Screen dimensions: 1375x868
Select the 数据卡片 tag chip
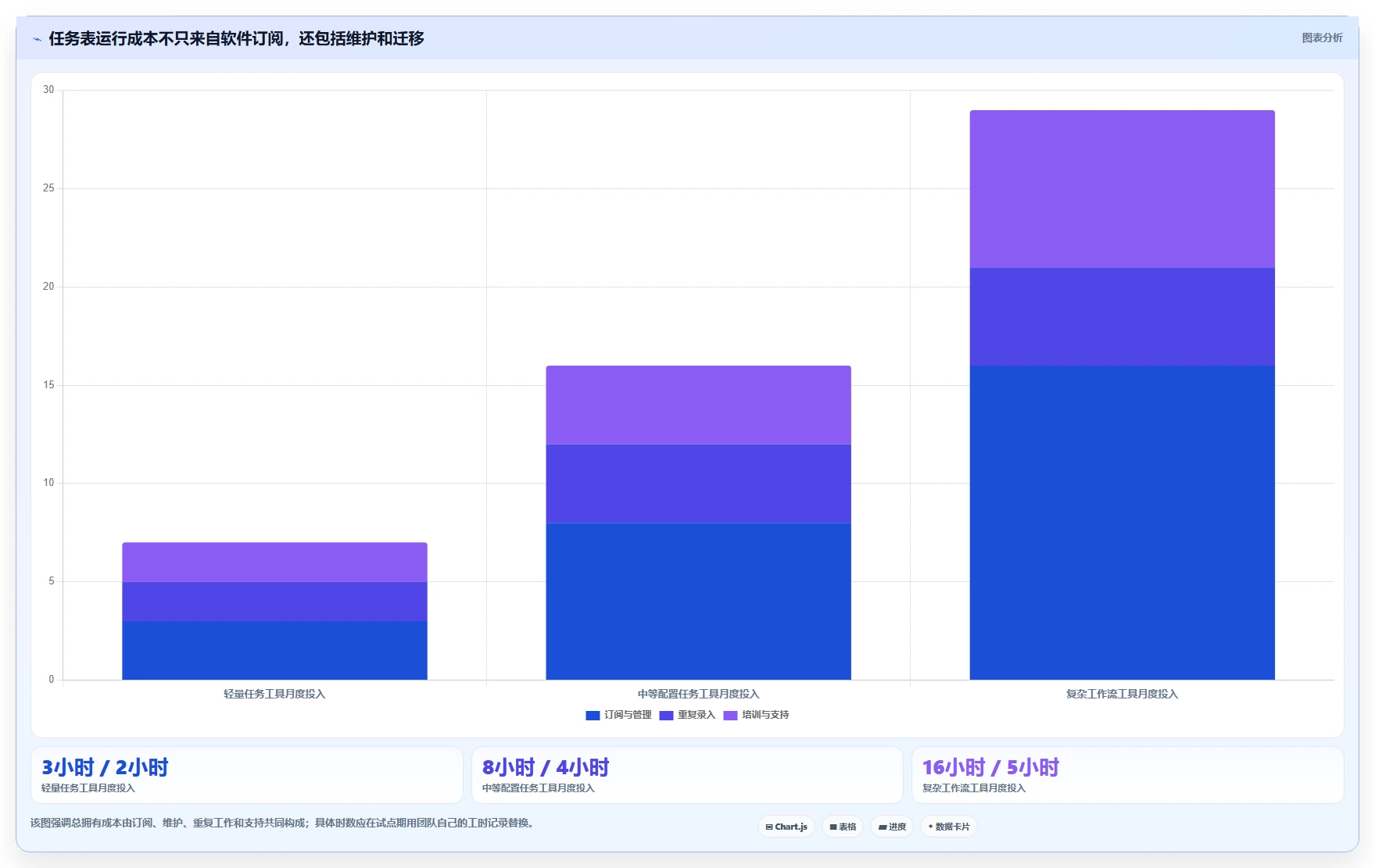pyautogui.click(x=949, y=827)
